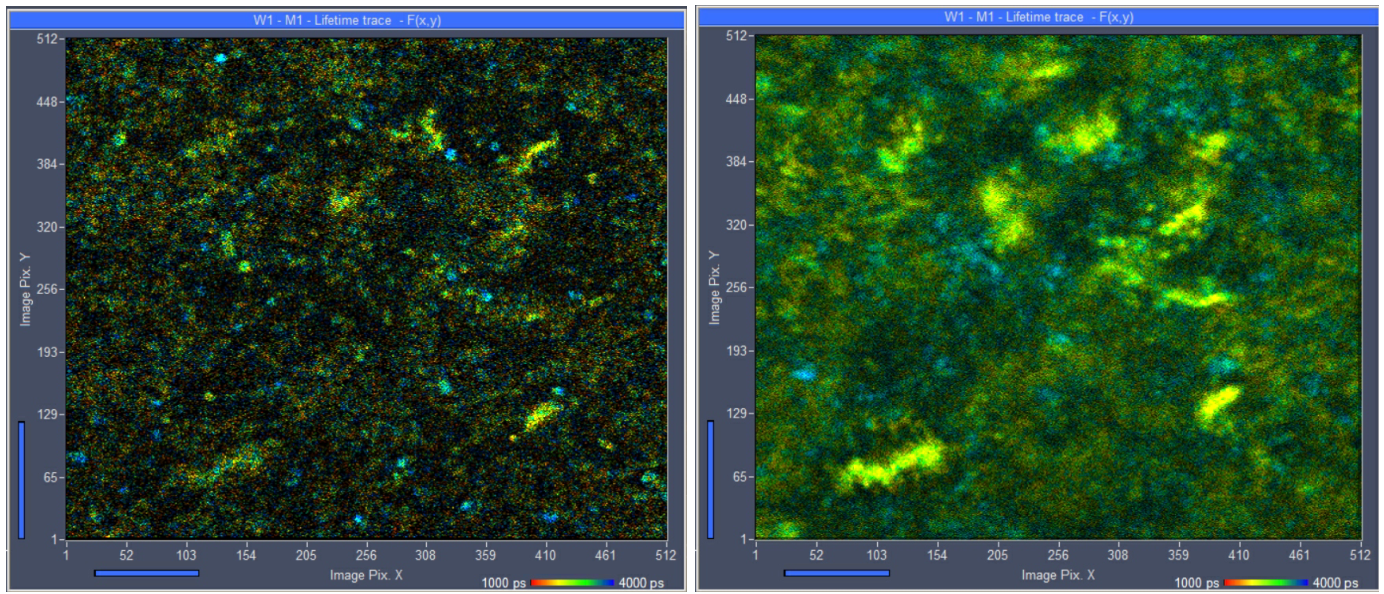Click the left panel's lifetime color scale bar
The image size is (1384, 594).
tap(570, 582)
